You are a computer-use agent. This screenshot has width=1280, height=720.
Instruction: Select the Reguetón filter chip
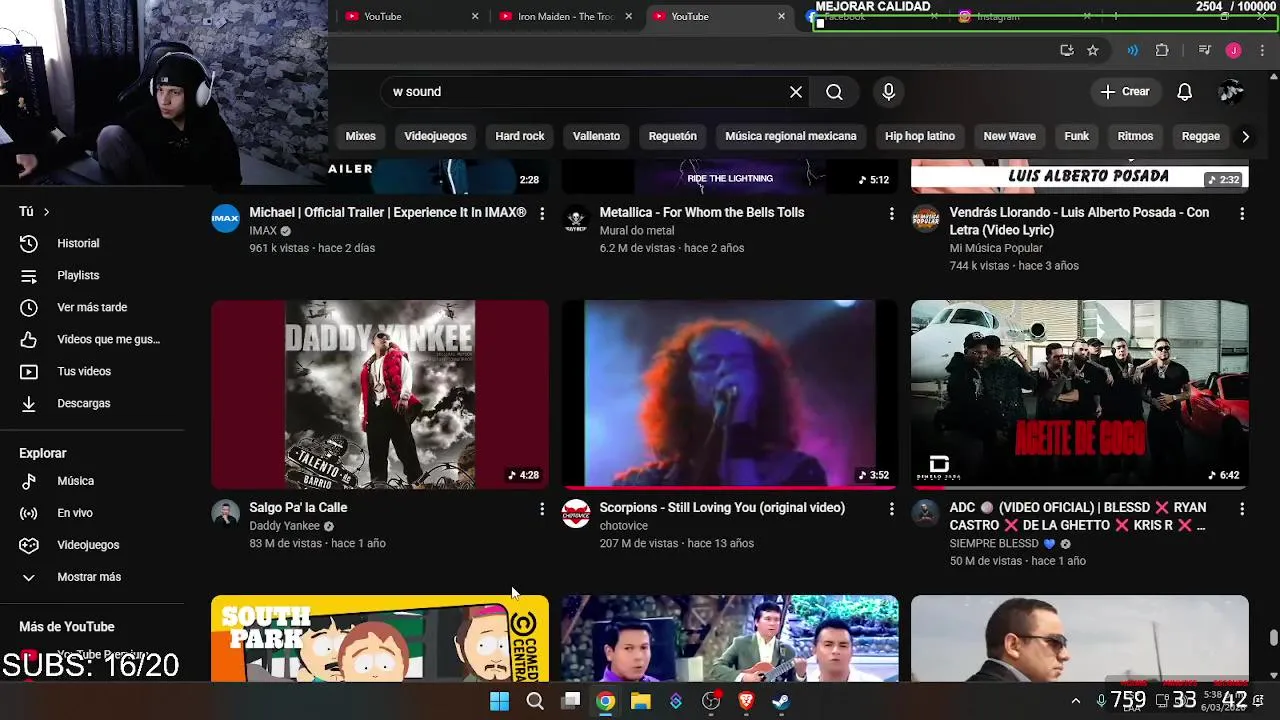(x=673, y=136)
